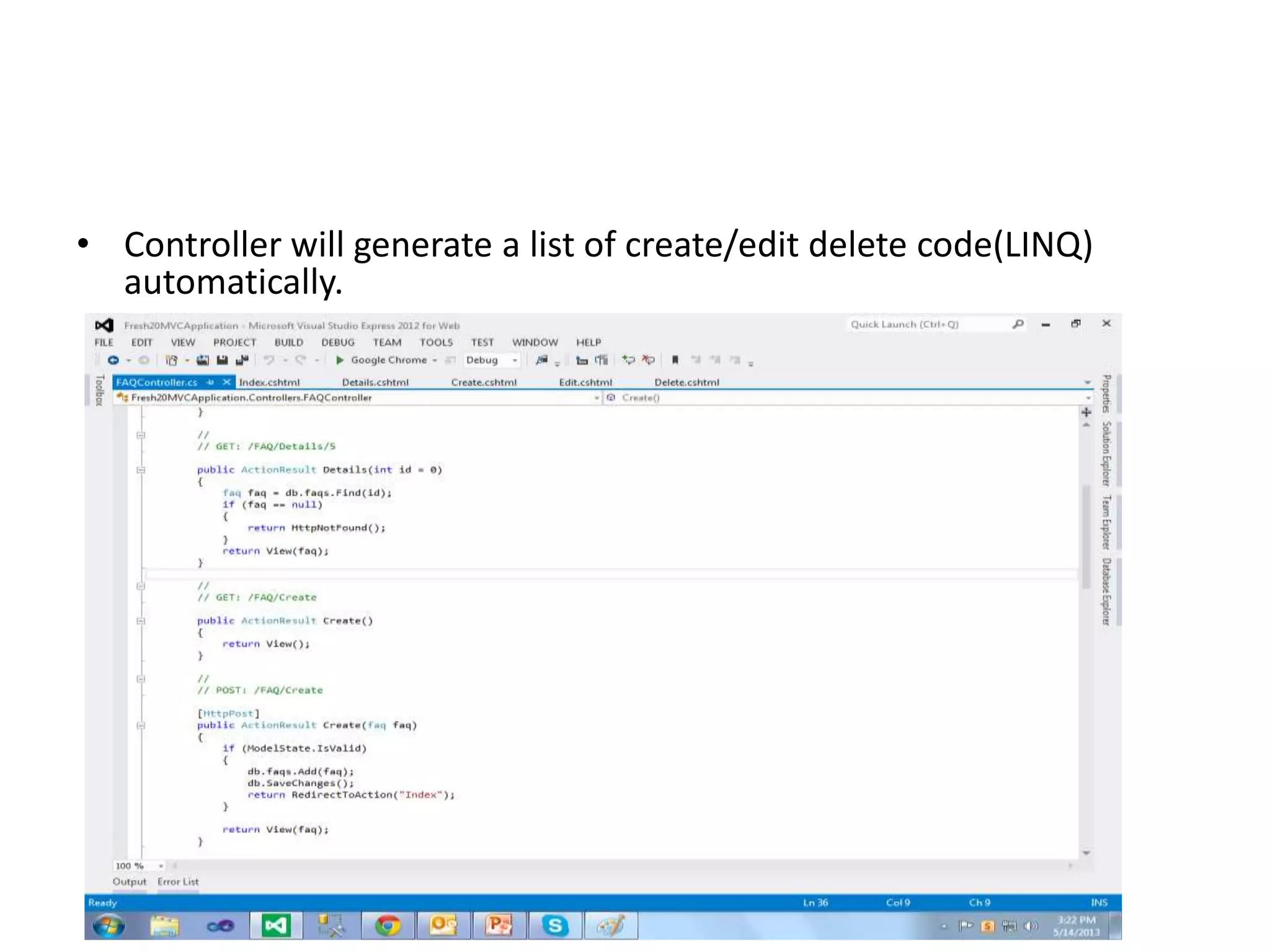The width and height of the screenshot is (1270, 952).
Task: Open File Explorer from taskbar
Action: click(x=164, y=926)
